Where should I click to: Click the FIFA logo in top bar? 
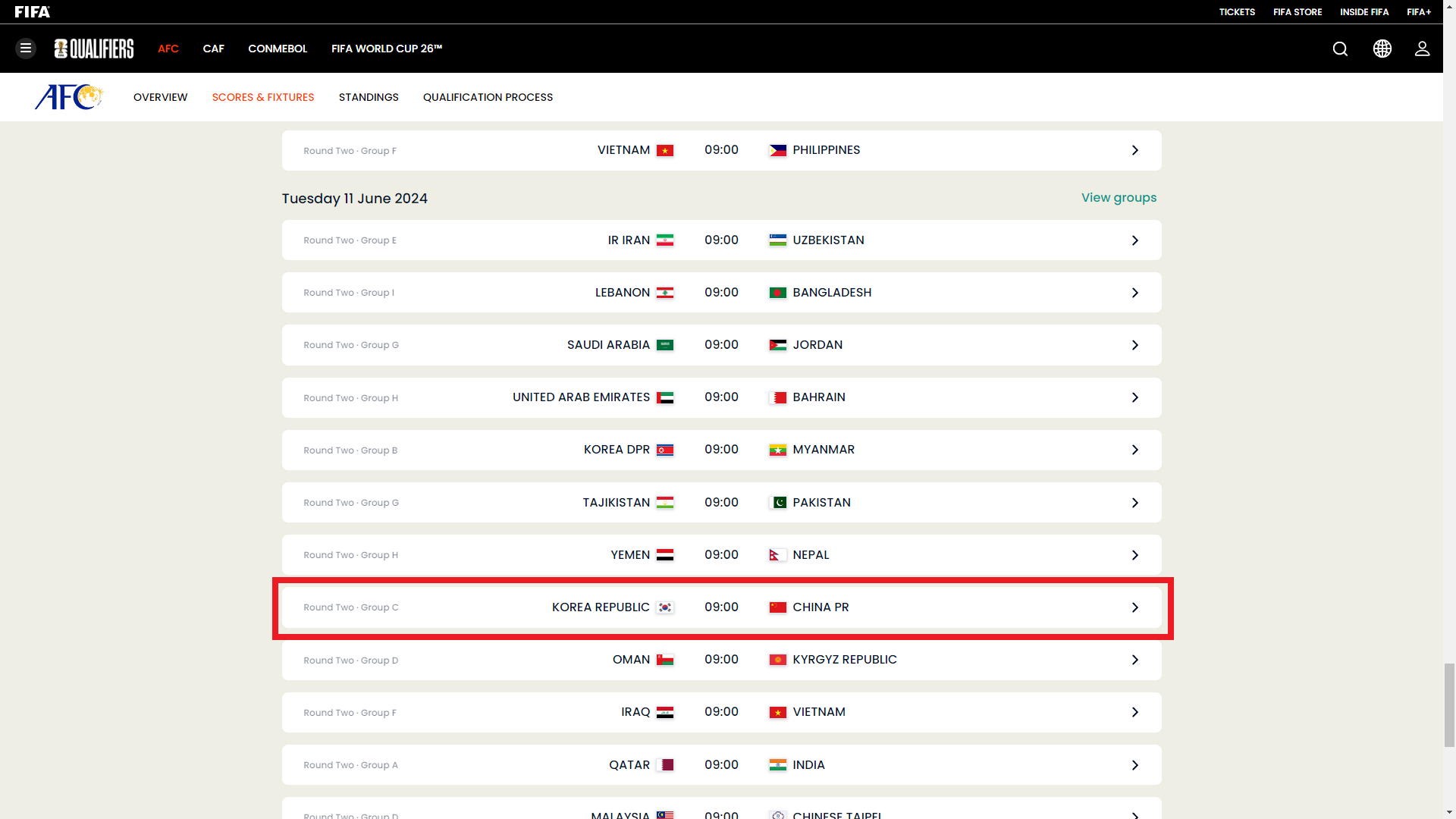pos(33,12)
